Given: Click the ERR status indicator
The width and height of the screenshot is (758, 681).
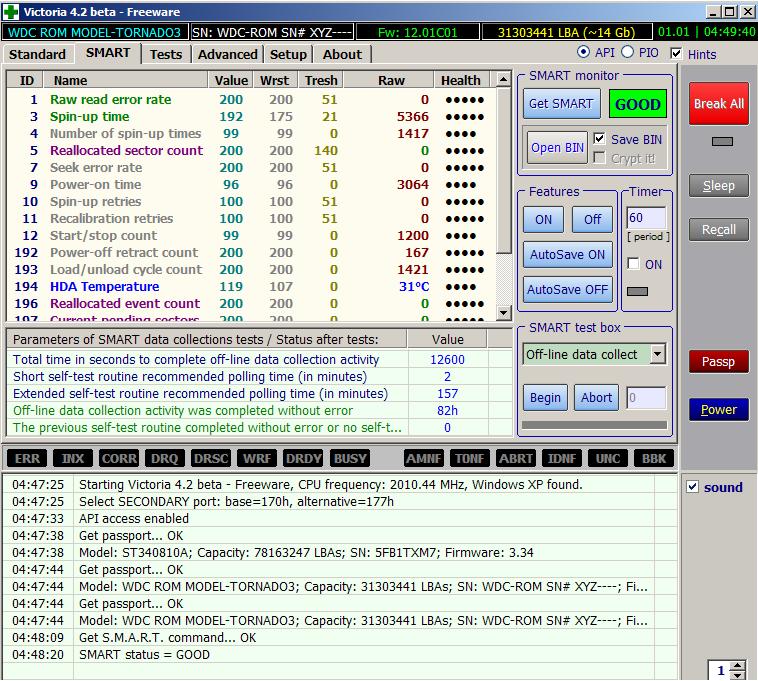Looking at the screenshot, I should [27, 458].
